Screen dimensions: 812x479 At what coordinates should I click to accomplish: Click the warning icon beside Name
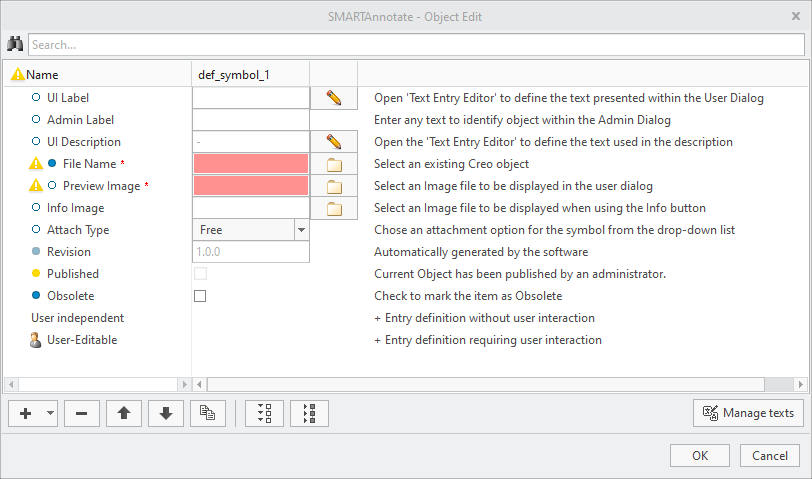click(18, 75)
